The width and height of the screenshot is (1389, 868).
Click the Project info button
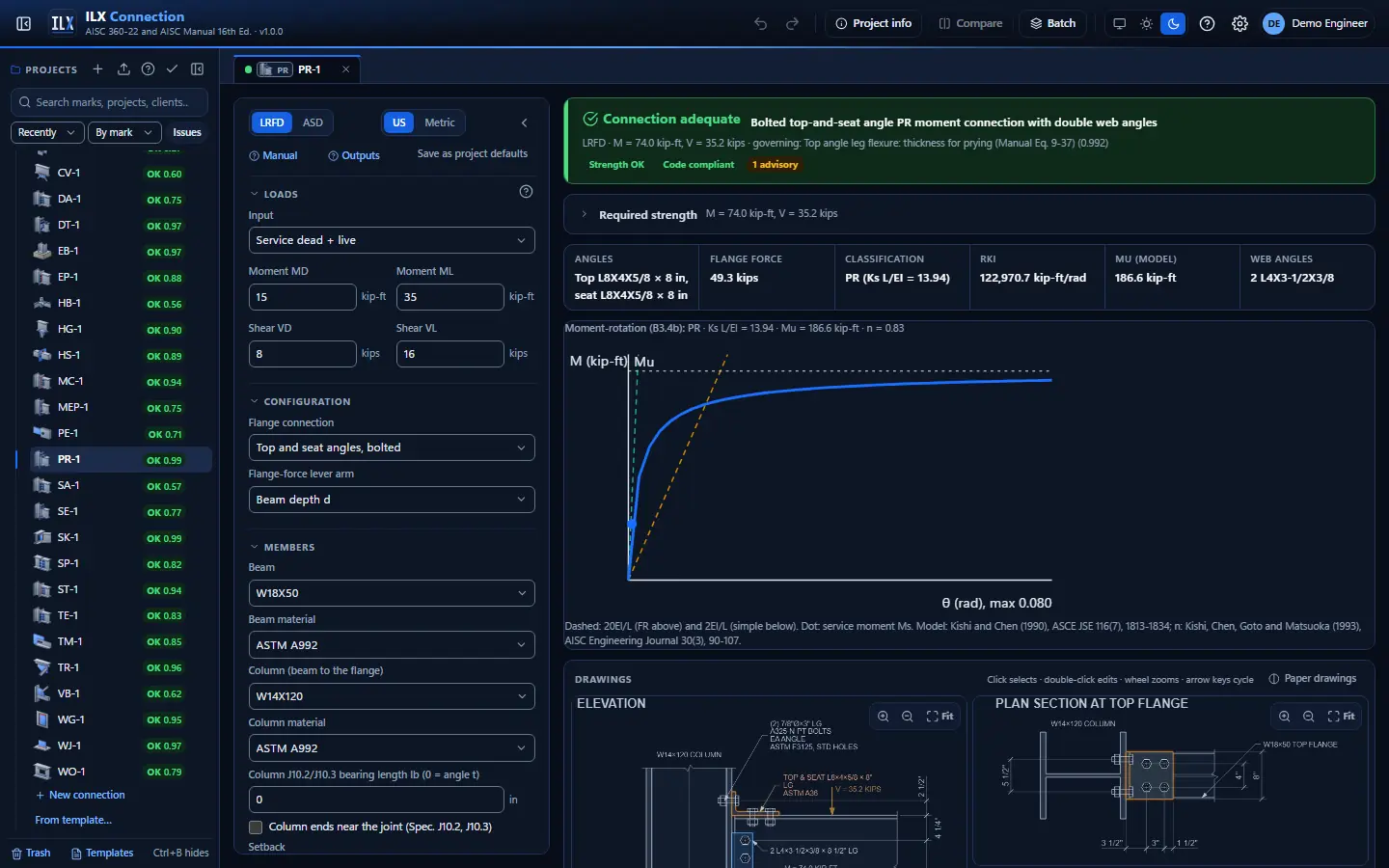874,23
